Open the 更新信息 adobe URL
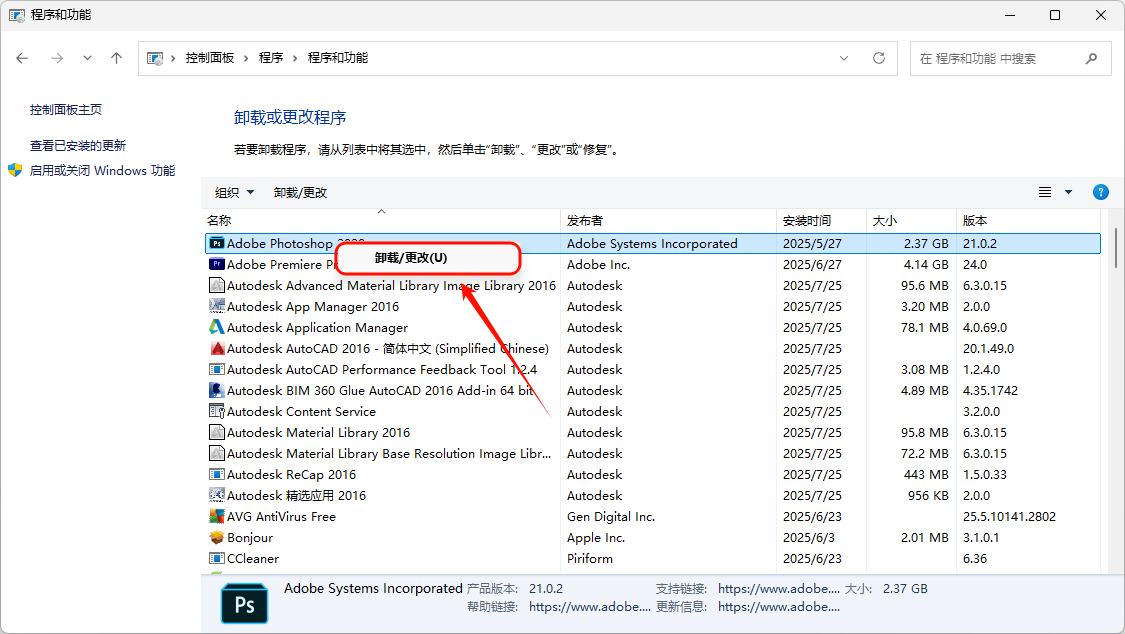Screen dimensions: 1125x634 [x=778, y=607]
